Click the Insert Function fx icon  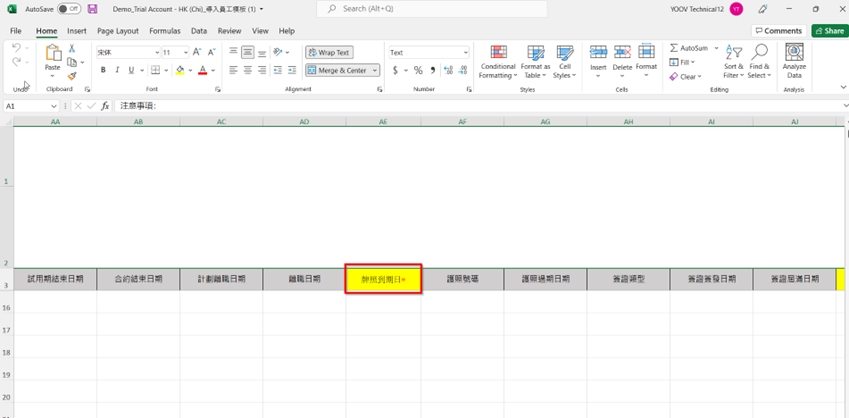(105, 106)
